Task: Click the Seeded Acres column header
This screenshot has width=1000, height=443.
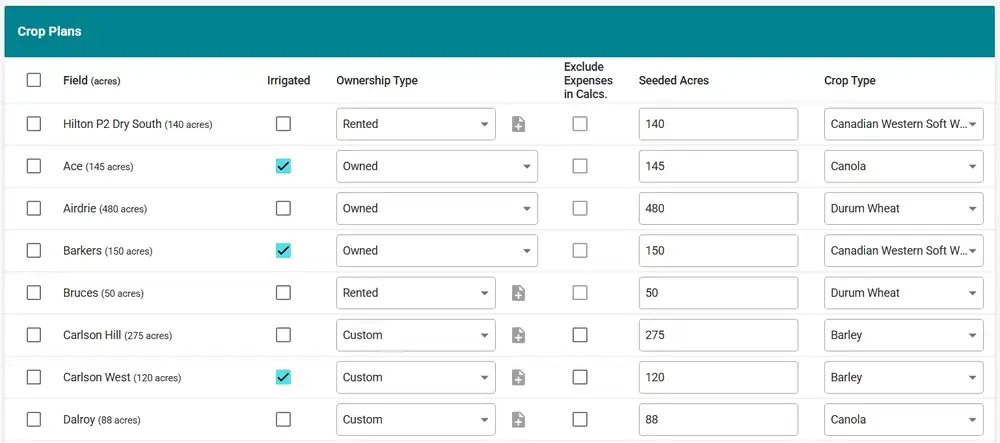Action: 673,80
